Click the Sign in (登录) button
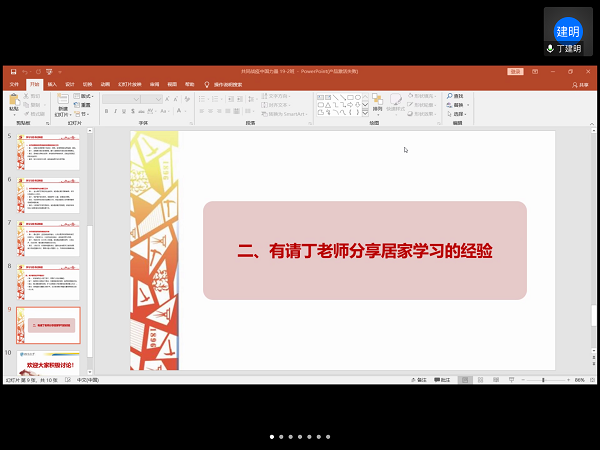 (515, 72)
